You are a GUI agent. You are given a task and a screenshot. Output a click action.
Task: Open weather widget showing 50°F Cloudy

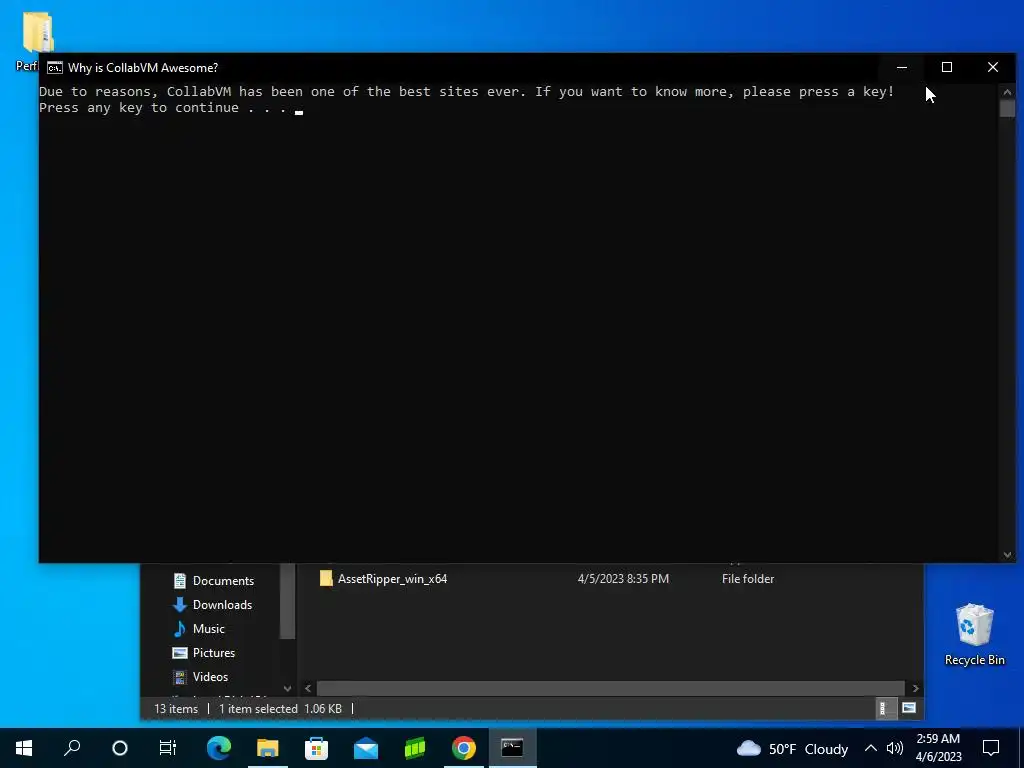(792, 748)
